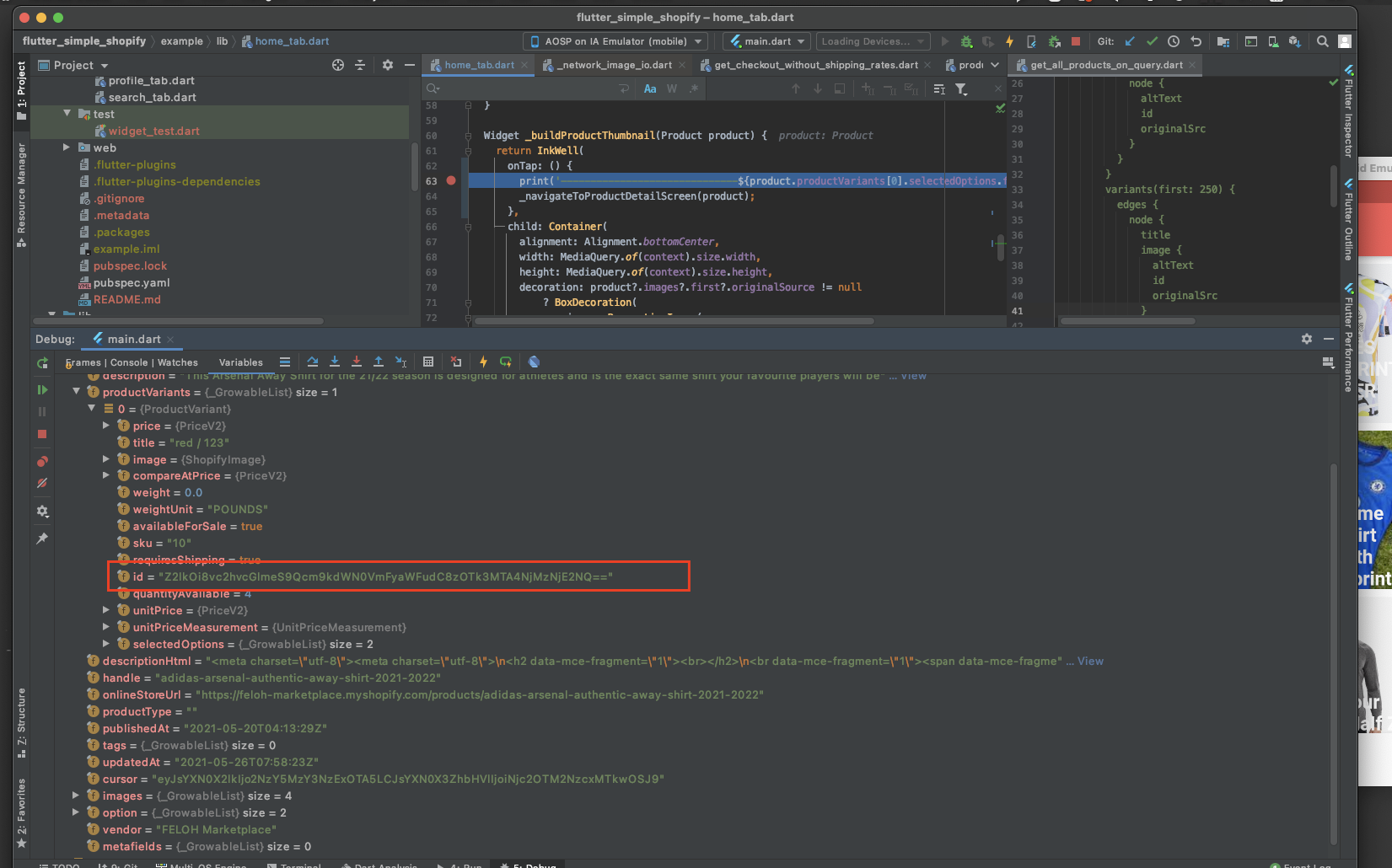
Task: Start debugging with the debug bug icon
Action: point(966,40)
